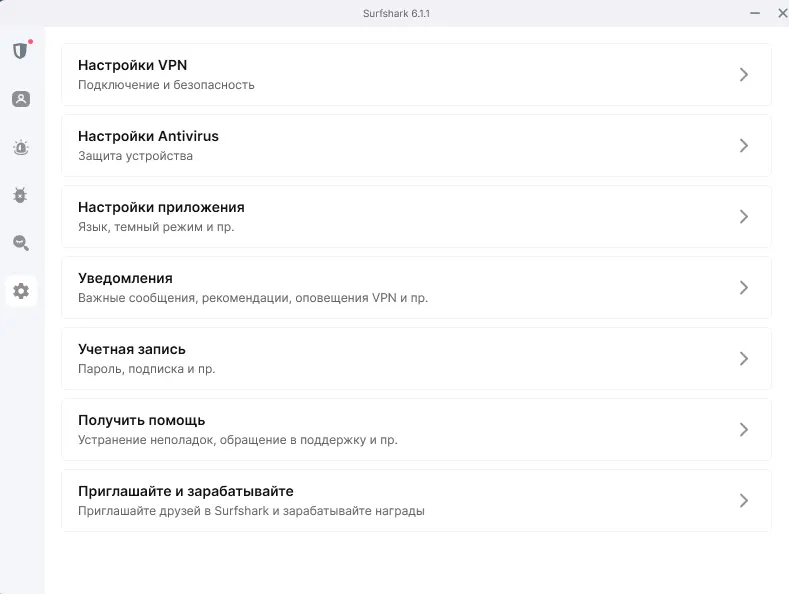This screenshot has height=594, width=789.
Task: Expand the Учетная запись chevron
Action: tap(743, 359)
